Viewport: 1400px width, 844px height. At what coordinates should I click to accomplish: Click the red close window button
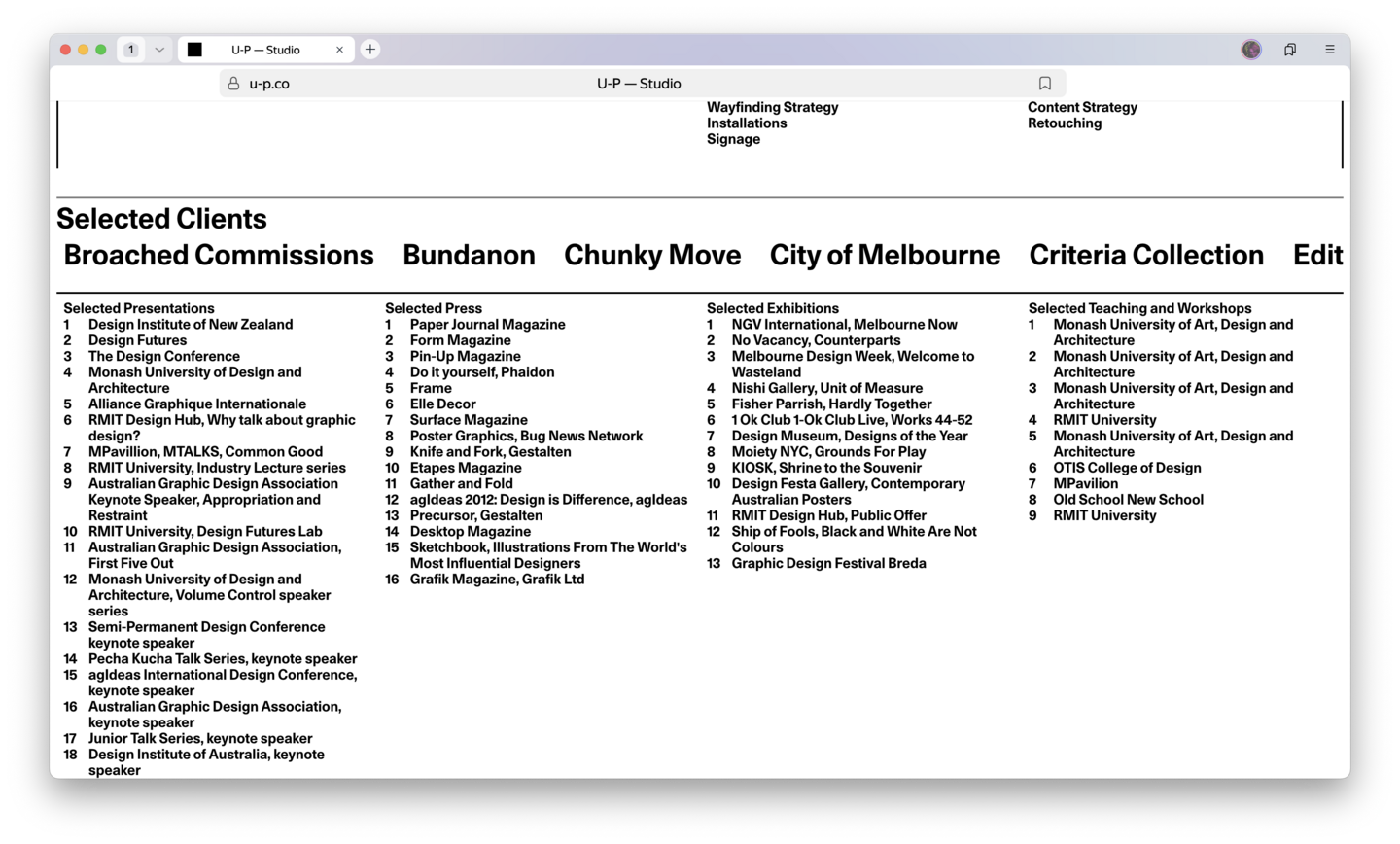coord(65,50)
